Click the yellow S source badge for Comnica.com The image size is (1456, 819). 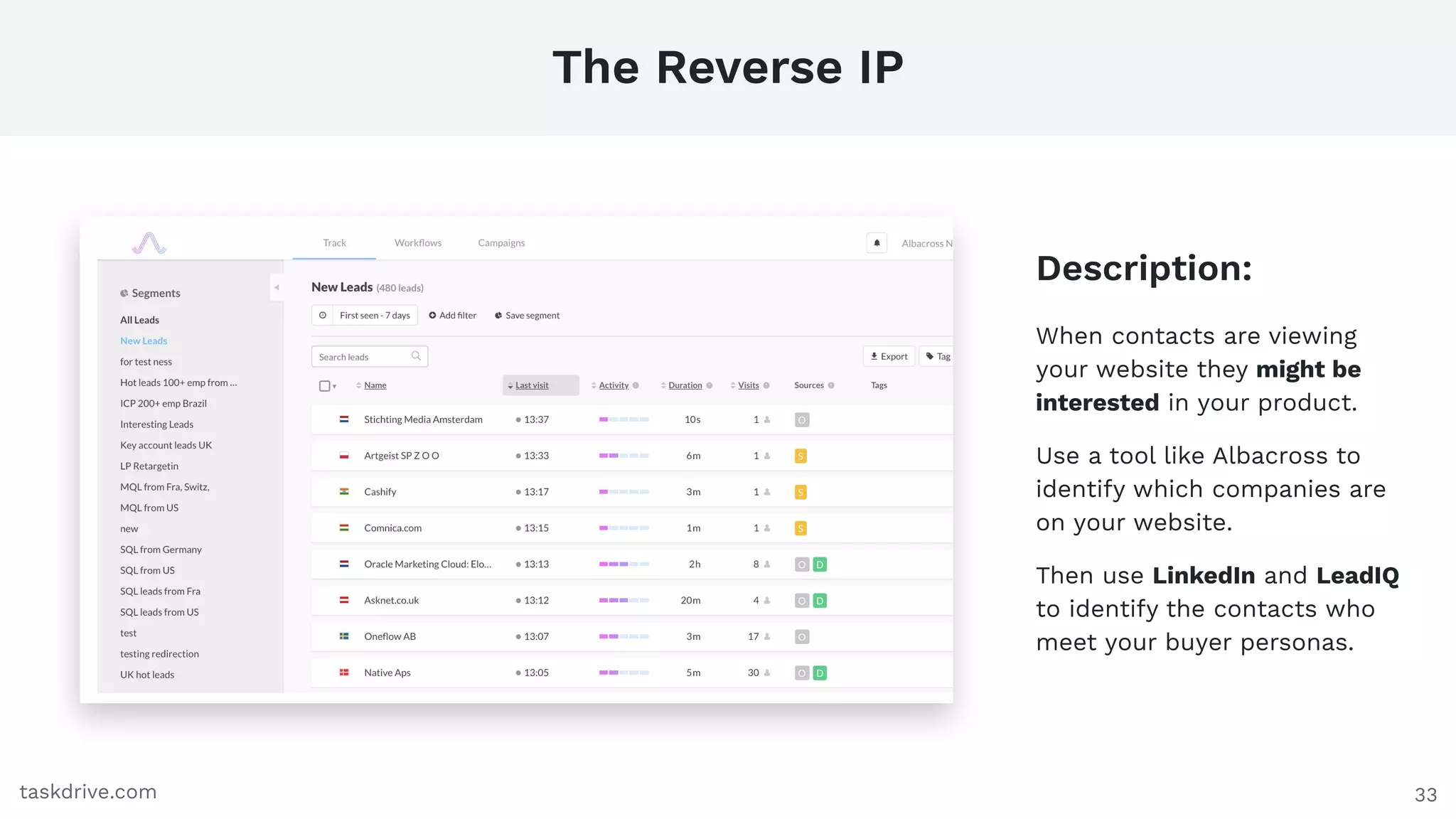point(801,528)
